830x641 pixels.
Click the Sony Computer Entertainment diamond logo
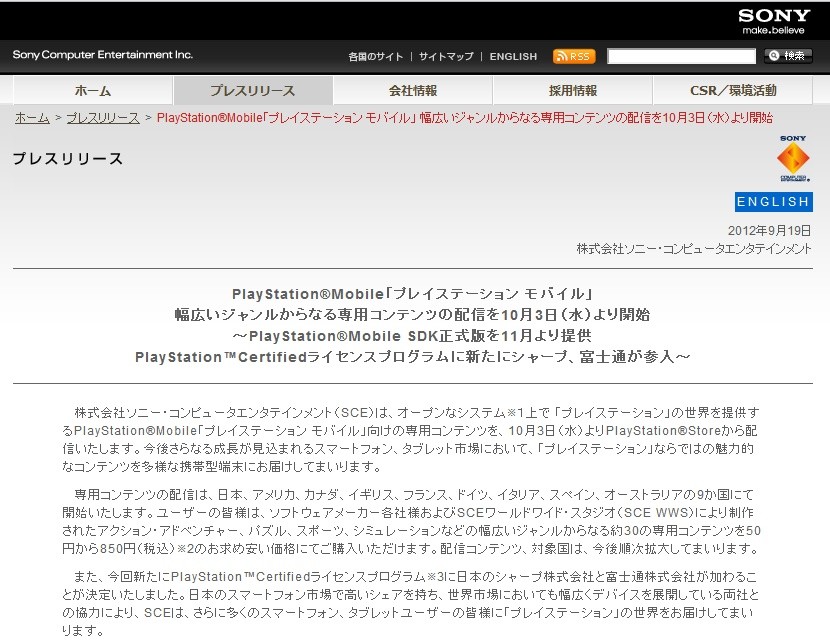tap(793, 158)
